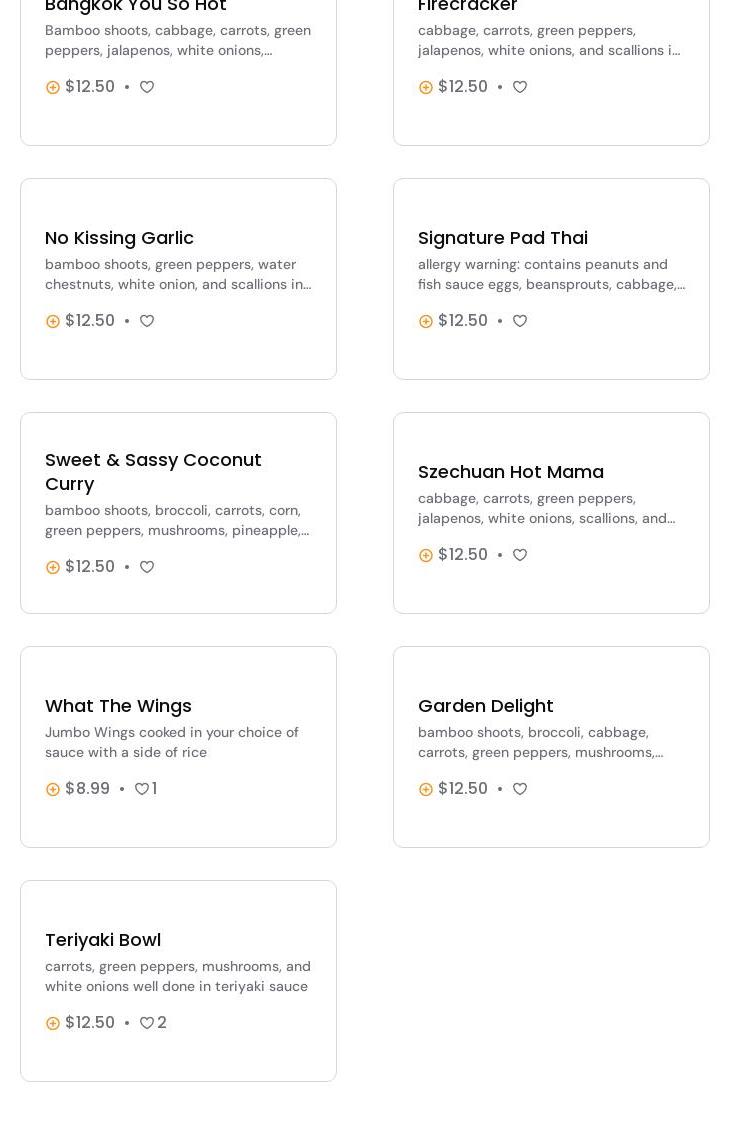This screenshot has height=1136, width=750.
Task: Favorite Bangkok You So Hot with heart
Action: point(147,87)
